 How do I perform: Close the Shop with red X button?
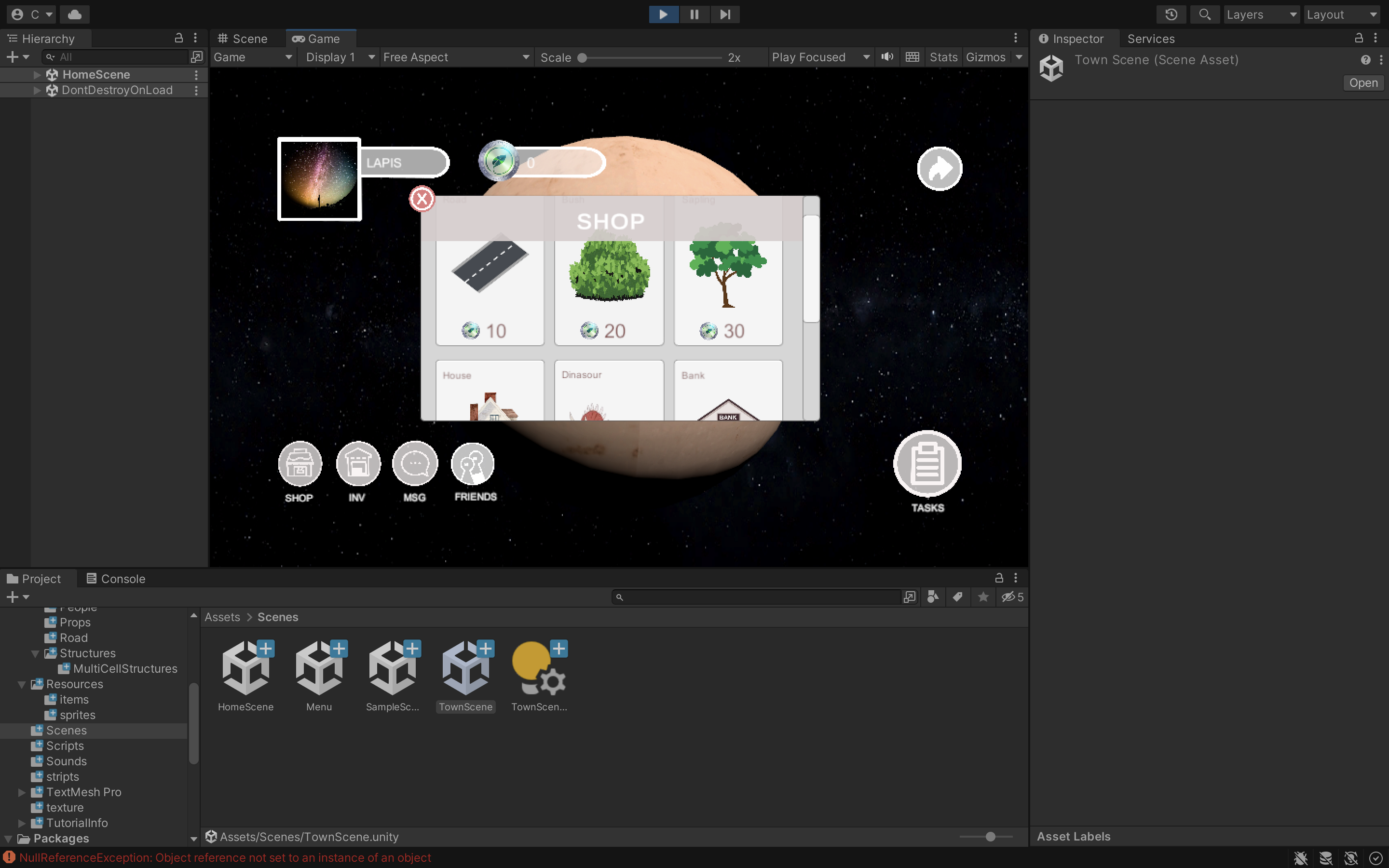[422, 199]
